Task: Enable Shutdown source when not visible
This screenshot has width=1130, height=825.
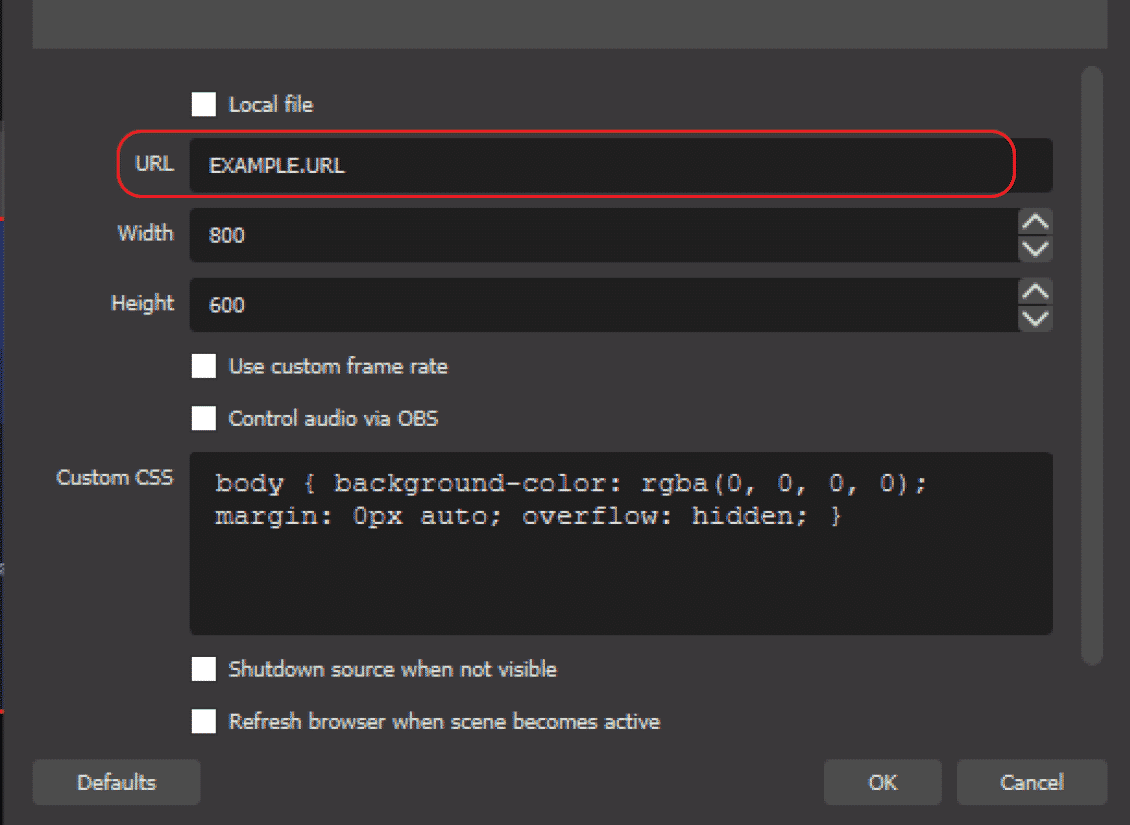Action: pyautogui.click(x=203, y=668)
